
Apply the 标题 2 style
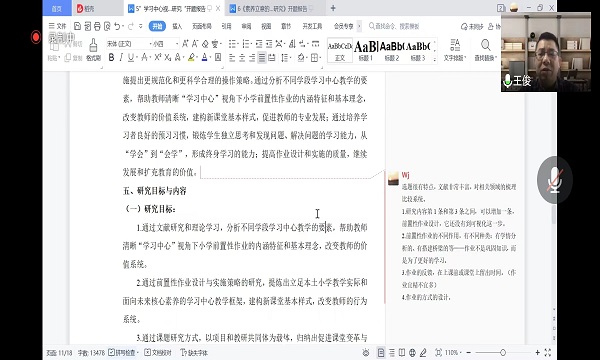(392, 50)
